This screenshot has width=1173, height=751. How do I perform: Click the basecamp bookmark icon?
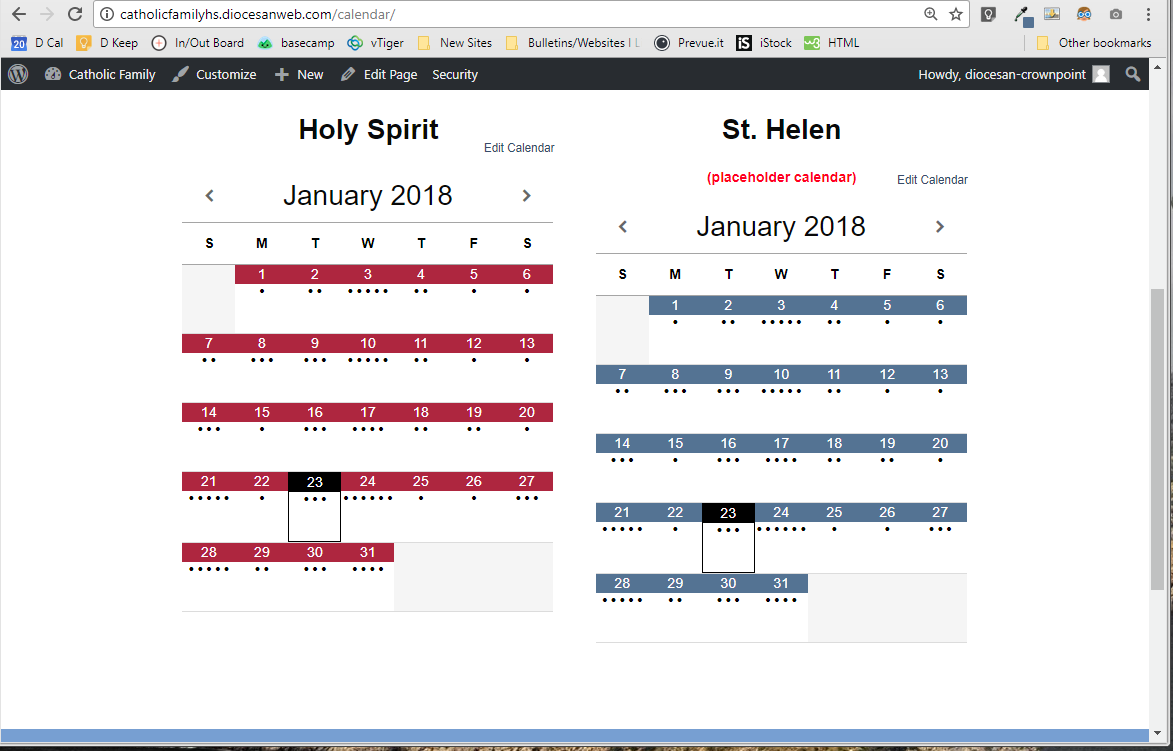tap(265, 43)
